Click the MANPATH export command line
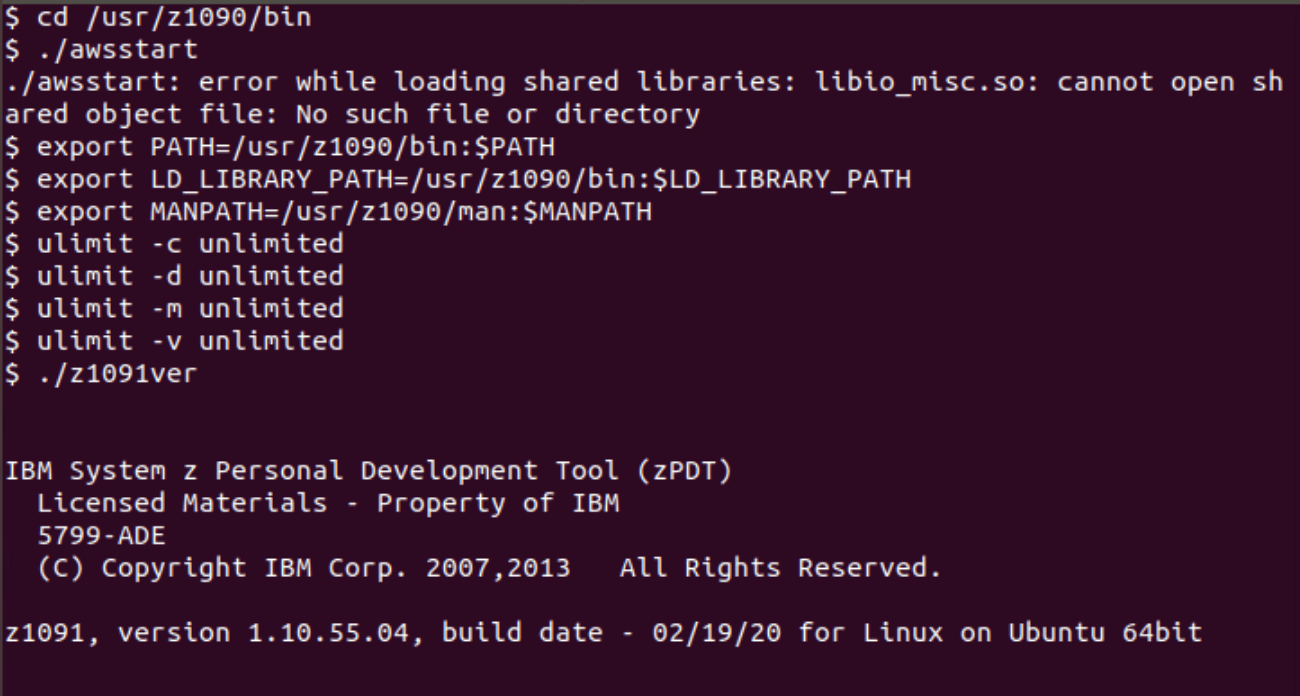Screen dimensions: 1300x696 click(343, 212)
